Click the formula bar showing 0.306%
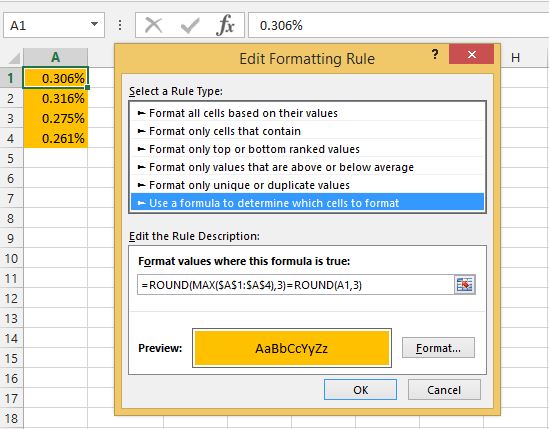This screenshot has height=429, width=549. (398, 25)
